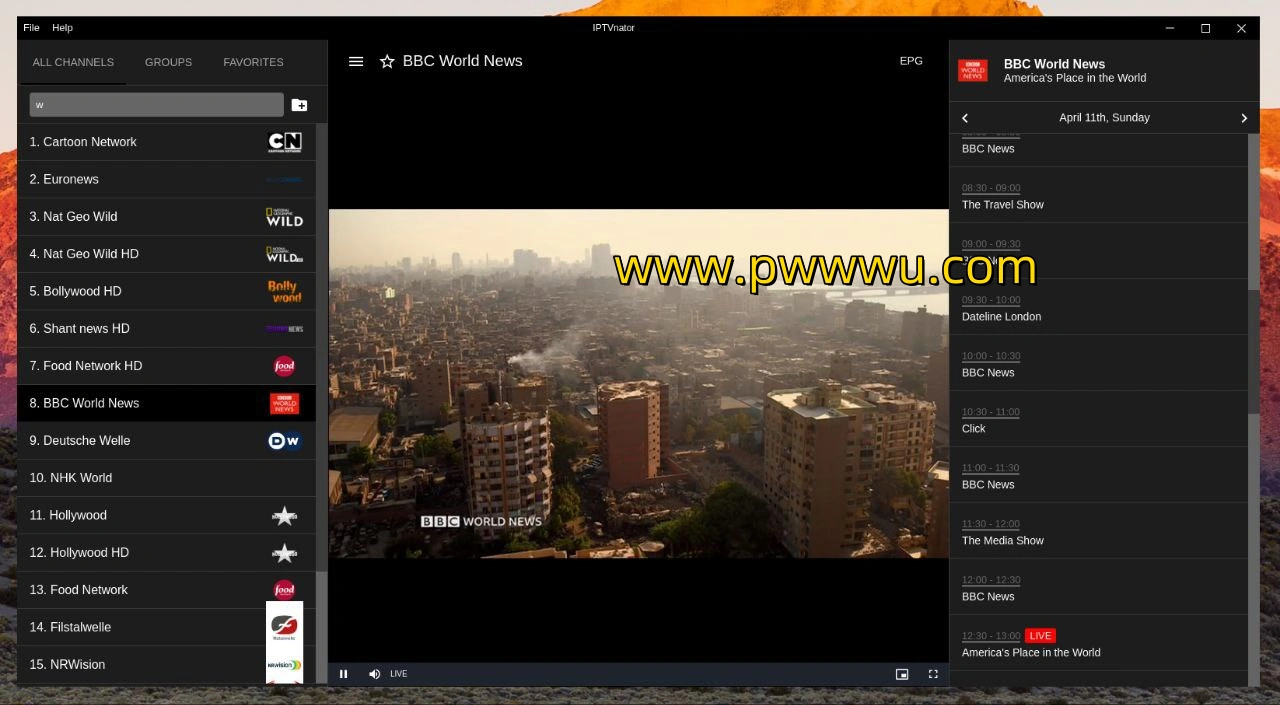
Task: Open the Click program at 10:30
Action: [1100, 420]
